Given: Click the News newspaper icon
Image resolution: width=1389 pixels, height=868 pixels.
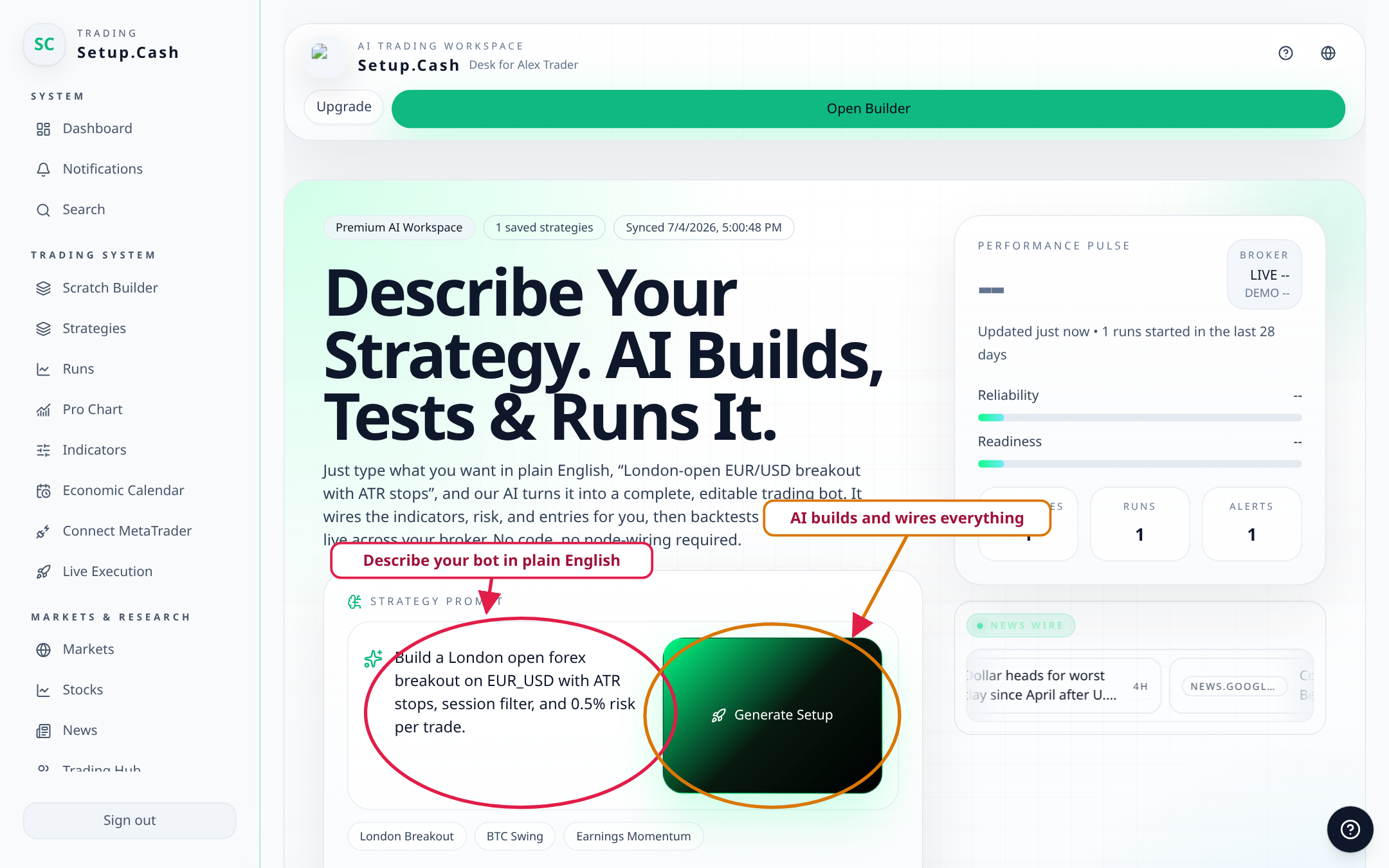Looking at the screenshot, I should [43, 731].
